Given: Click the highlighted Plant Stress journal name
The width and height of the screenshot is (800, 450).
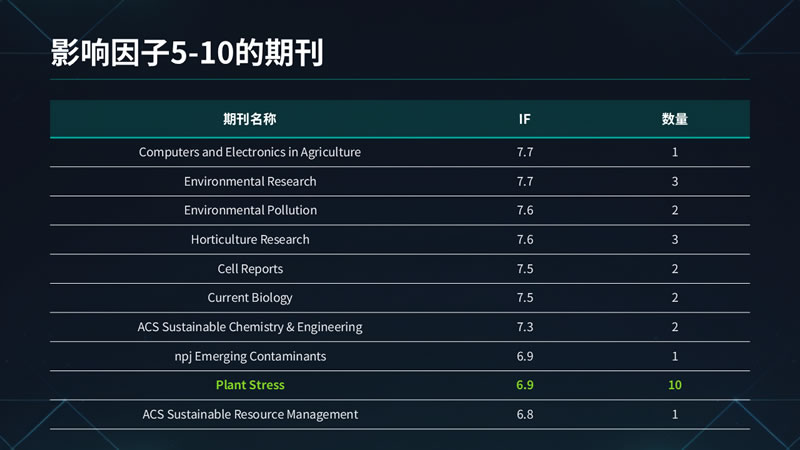Looking at the screenshot, I should (x=250, y=385).
